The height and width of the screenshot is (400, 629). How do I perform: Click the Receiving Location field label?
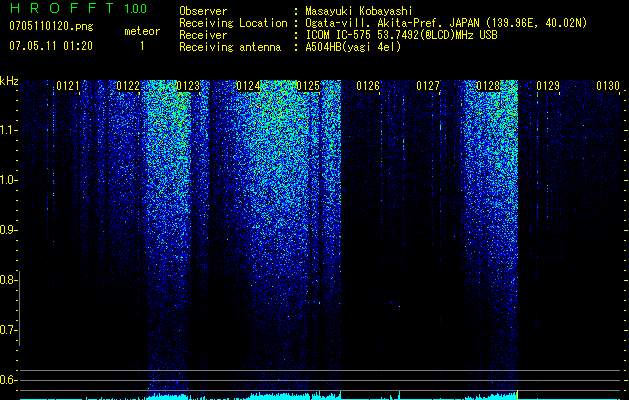click(x=233, y=23)
